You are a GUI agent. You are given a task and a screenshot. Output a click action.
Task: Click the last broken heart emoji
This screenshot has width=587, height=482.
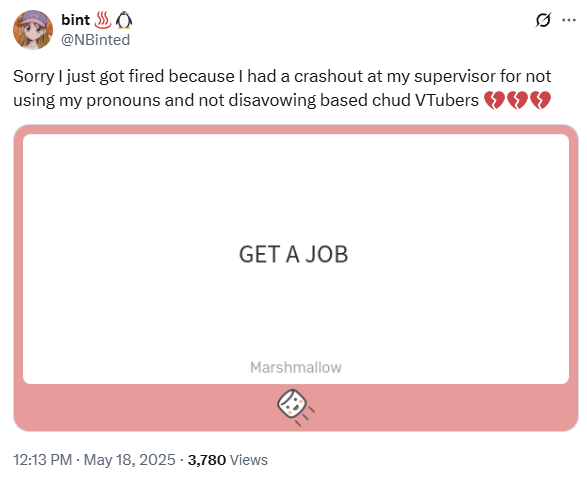click(x=541, y=100)
